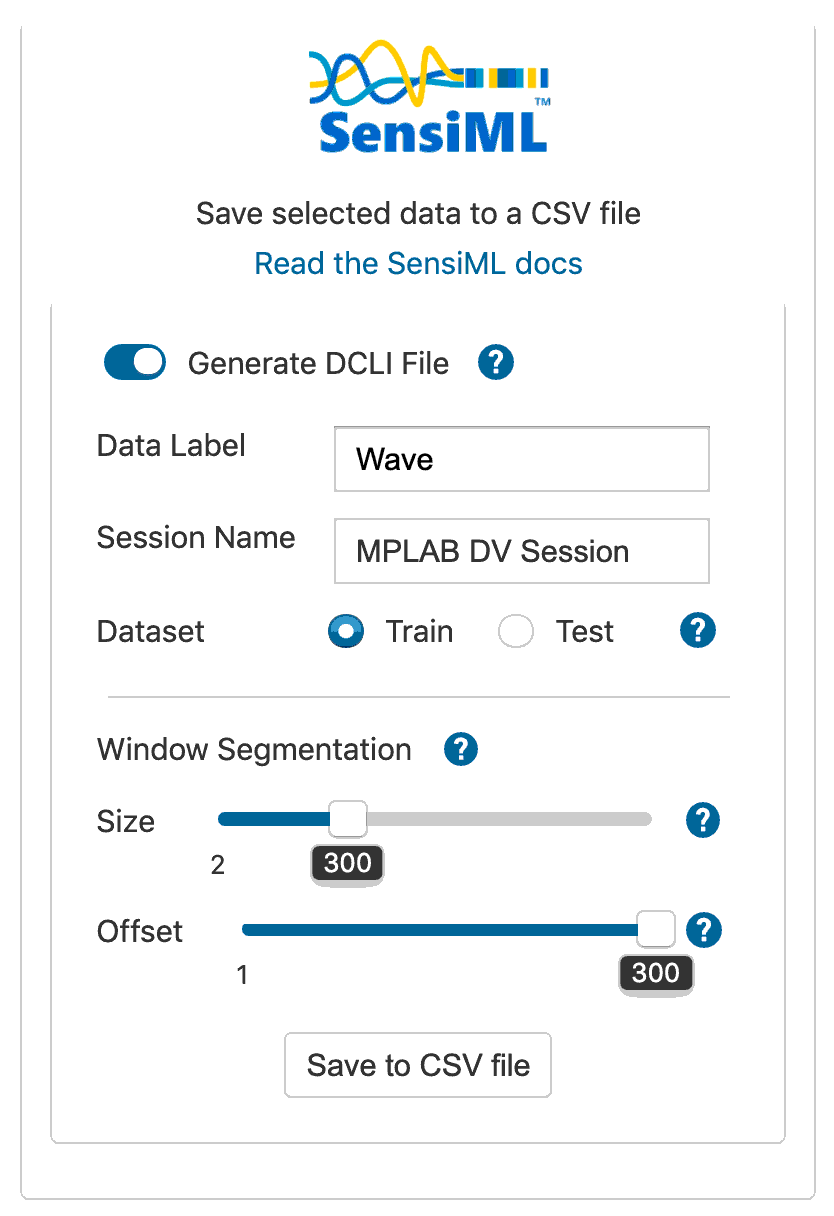Image resolution: width=834 pixels, height=1216 pixels.
Task: Choose the Test dataset option
Action: (515, 631)
